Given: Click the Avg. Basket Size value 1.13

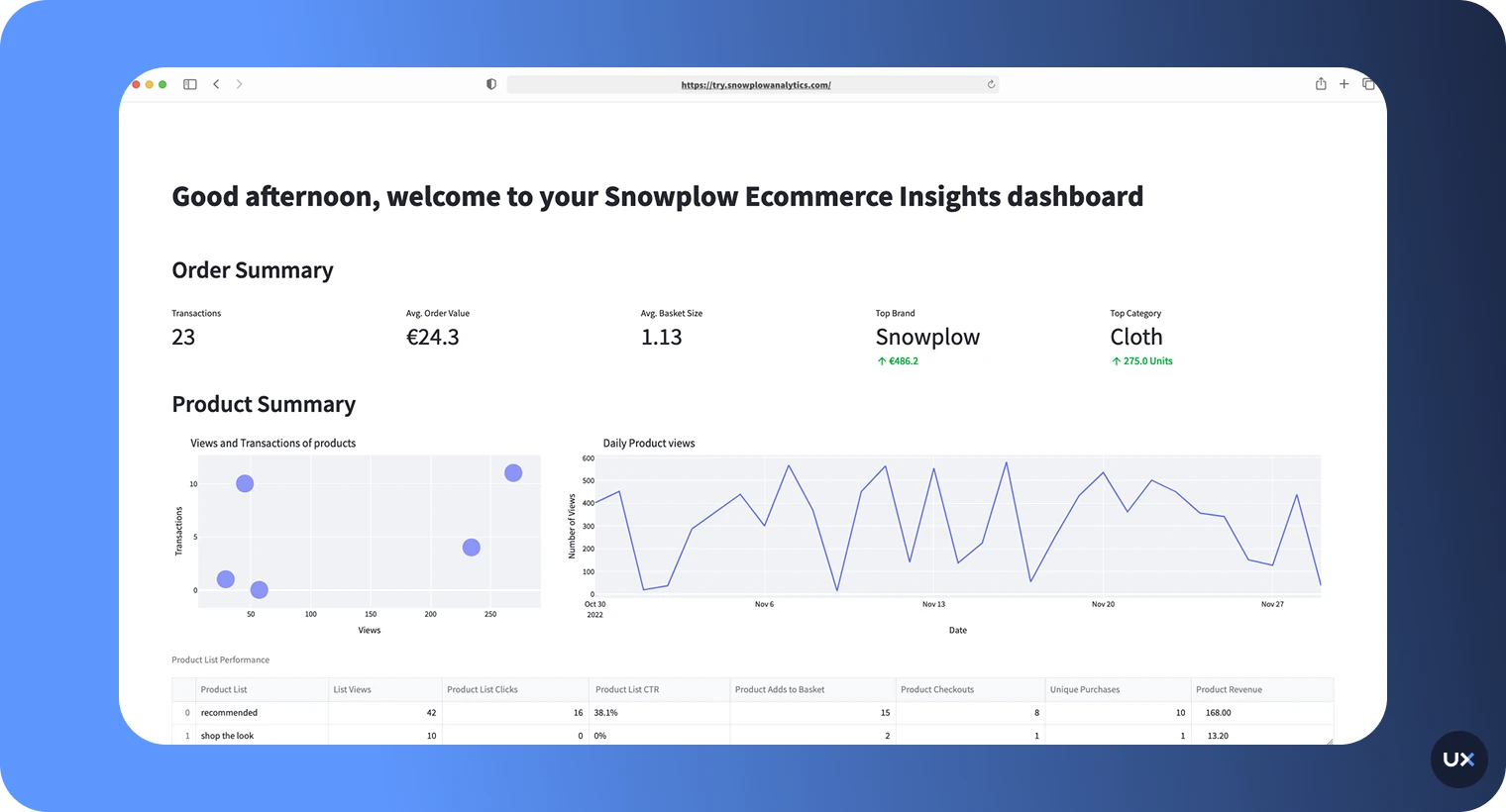Looking at the screenshot, I should tap(662, 338).
